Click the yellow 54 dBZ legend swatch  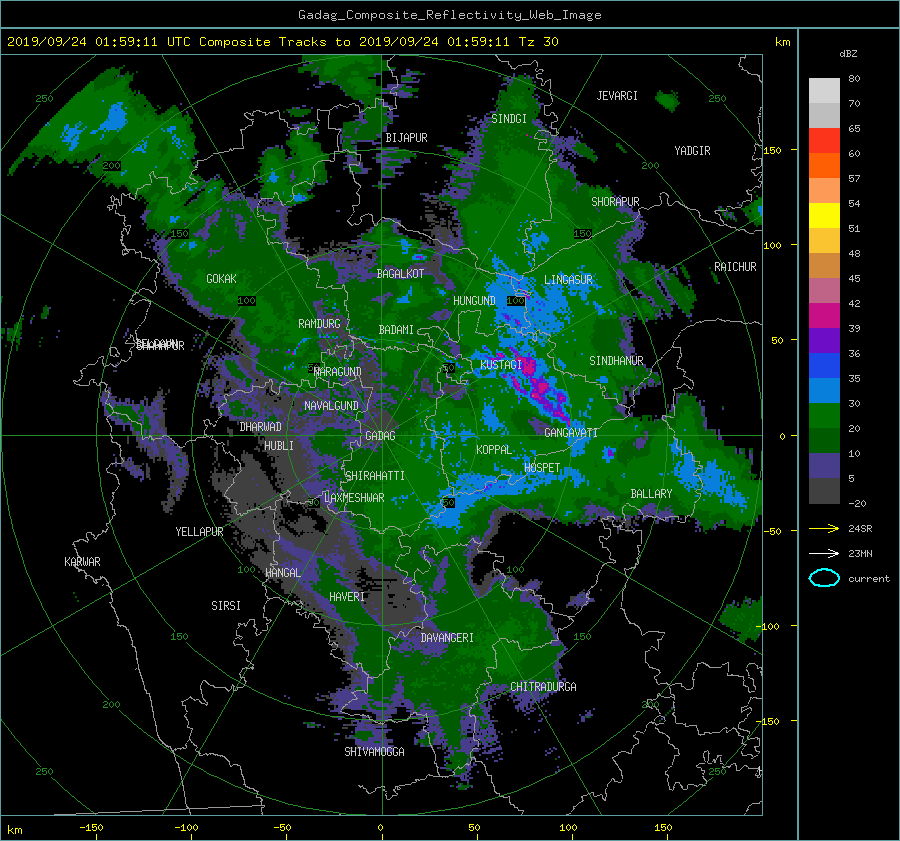point(824,215)
